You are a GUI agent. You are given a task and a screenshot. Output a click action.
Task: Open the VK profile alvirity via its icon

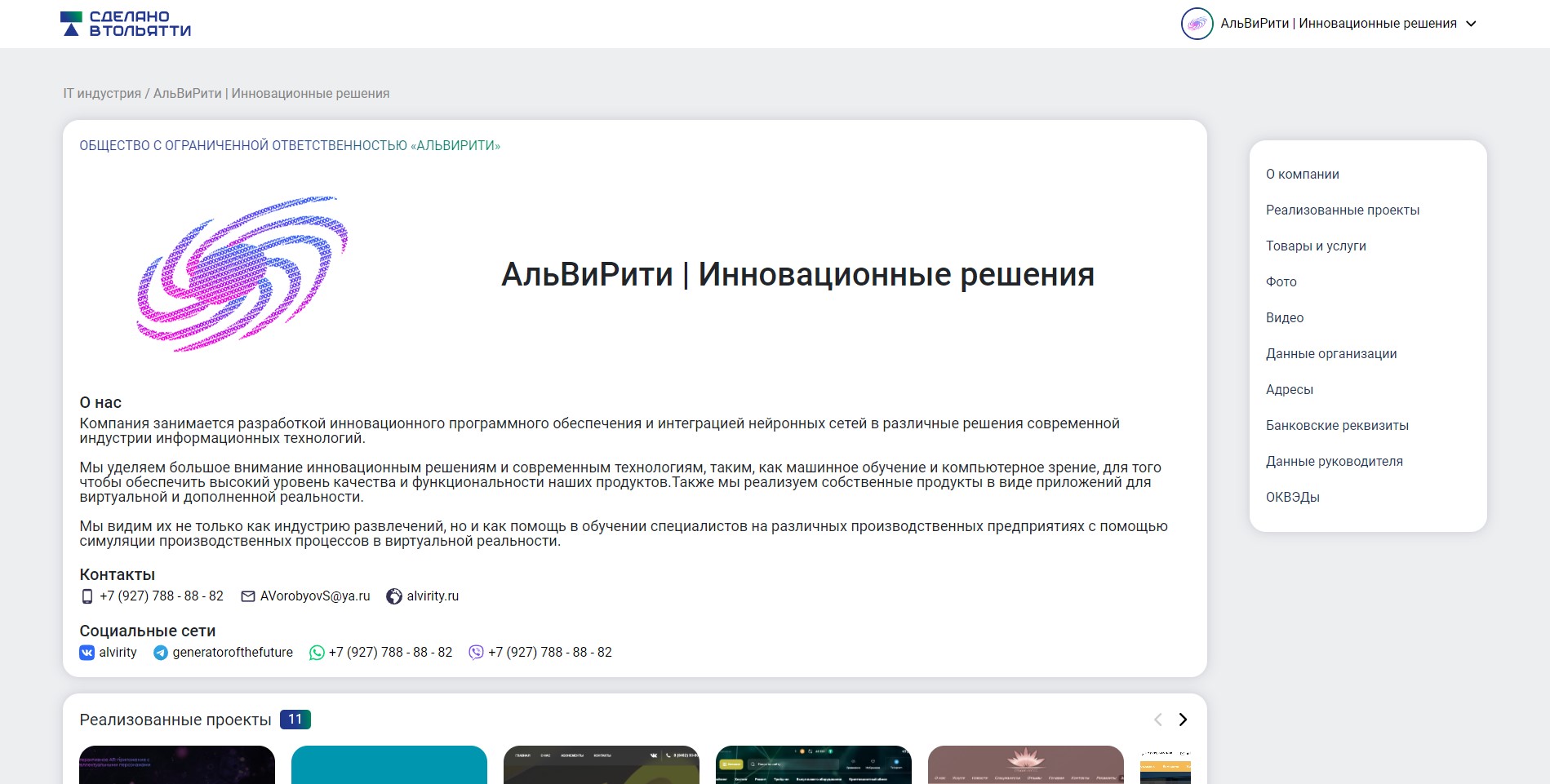(87, 652)
